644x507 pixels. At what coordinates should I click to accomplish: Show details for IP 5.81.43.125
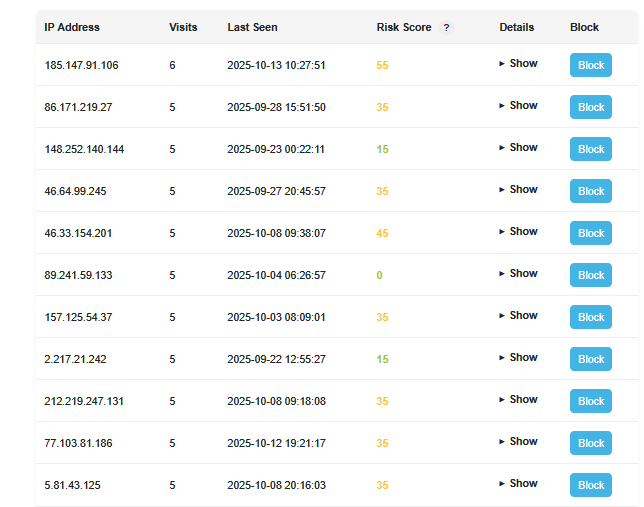pos(518,484)
